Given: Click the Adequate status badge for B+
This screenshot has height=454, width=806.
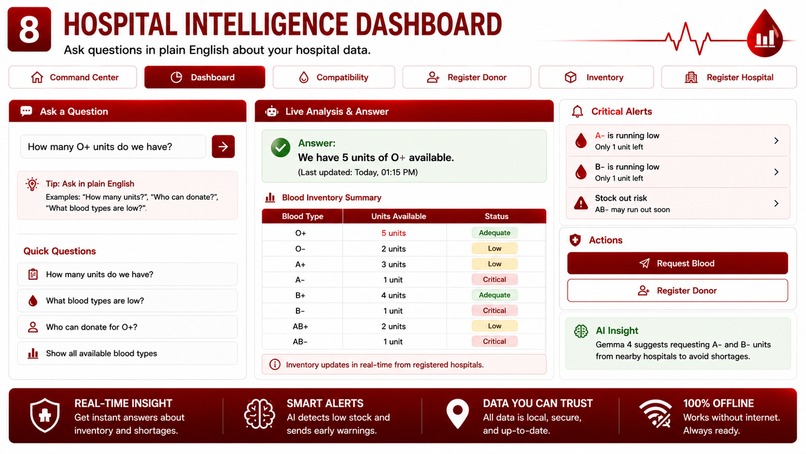Looking at the screenshot, I should click(494, 295).
